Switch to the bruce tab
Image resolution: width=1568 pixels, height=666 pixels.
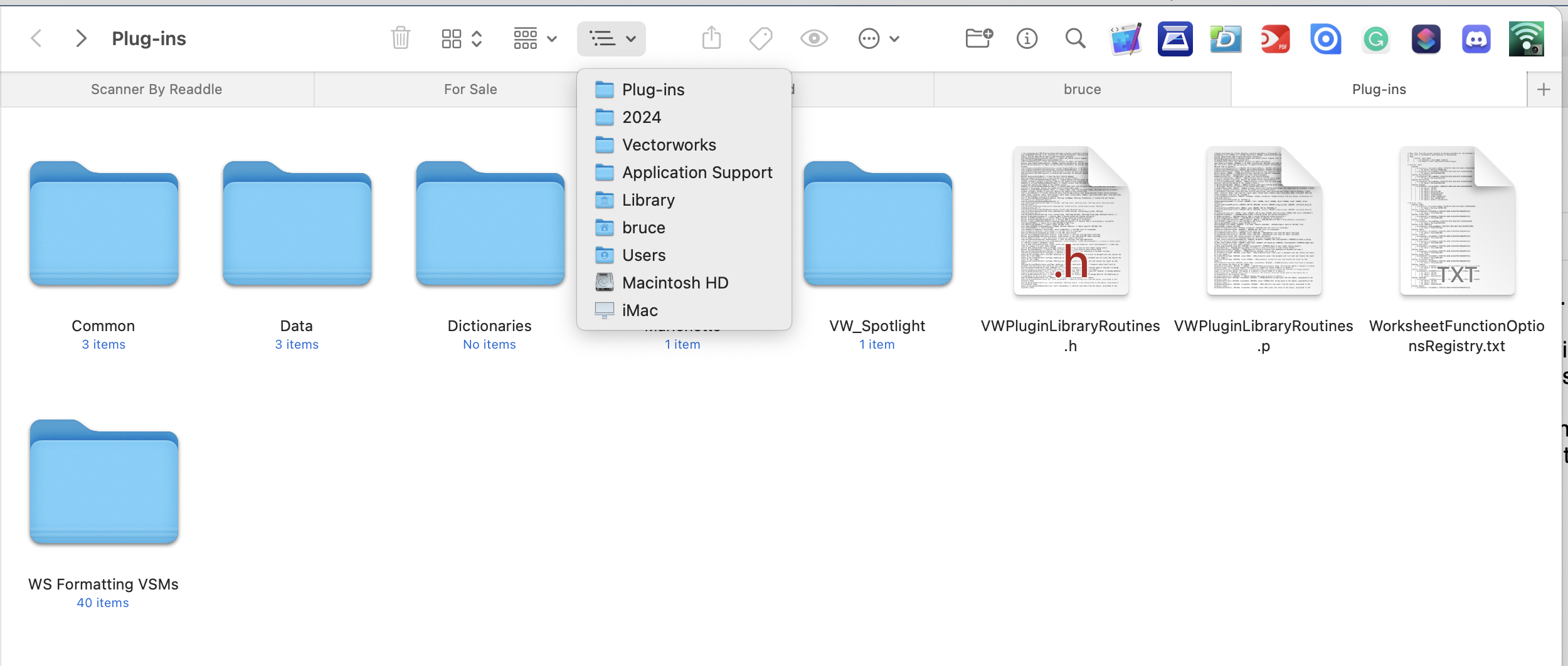[1082, 89]
